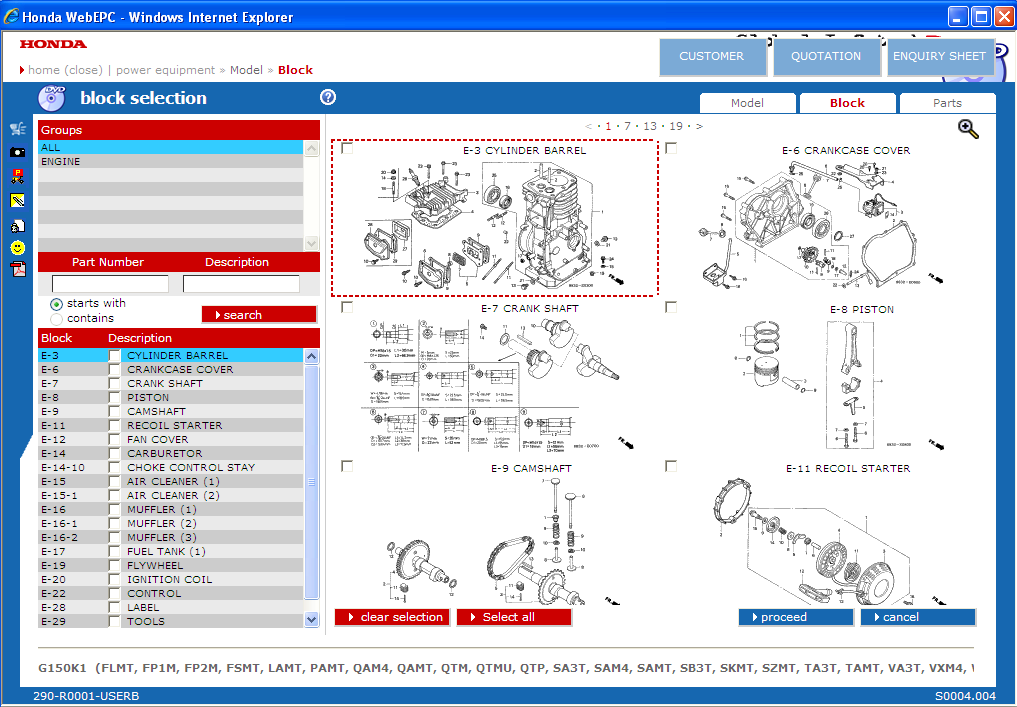Select the 'starts with' radio button
This screenshot has width=1017, height=707.
point(56,304)
